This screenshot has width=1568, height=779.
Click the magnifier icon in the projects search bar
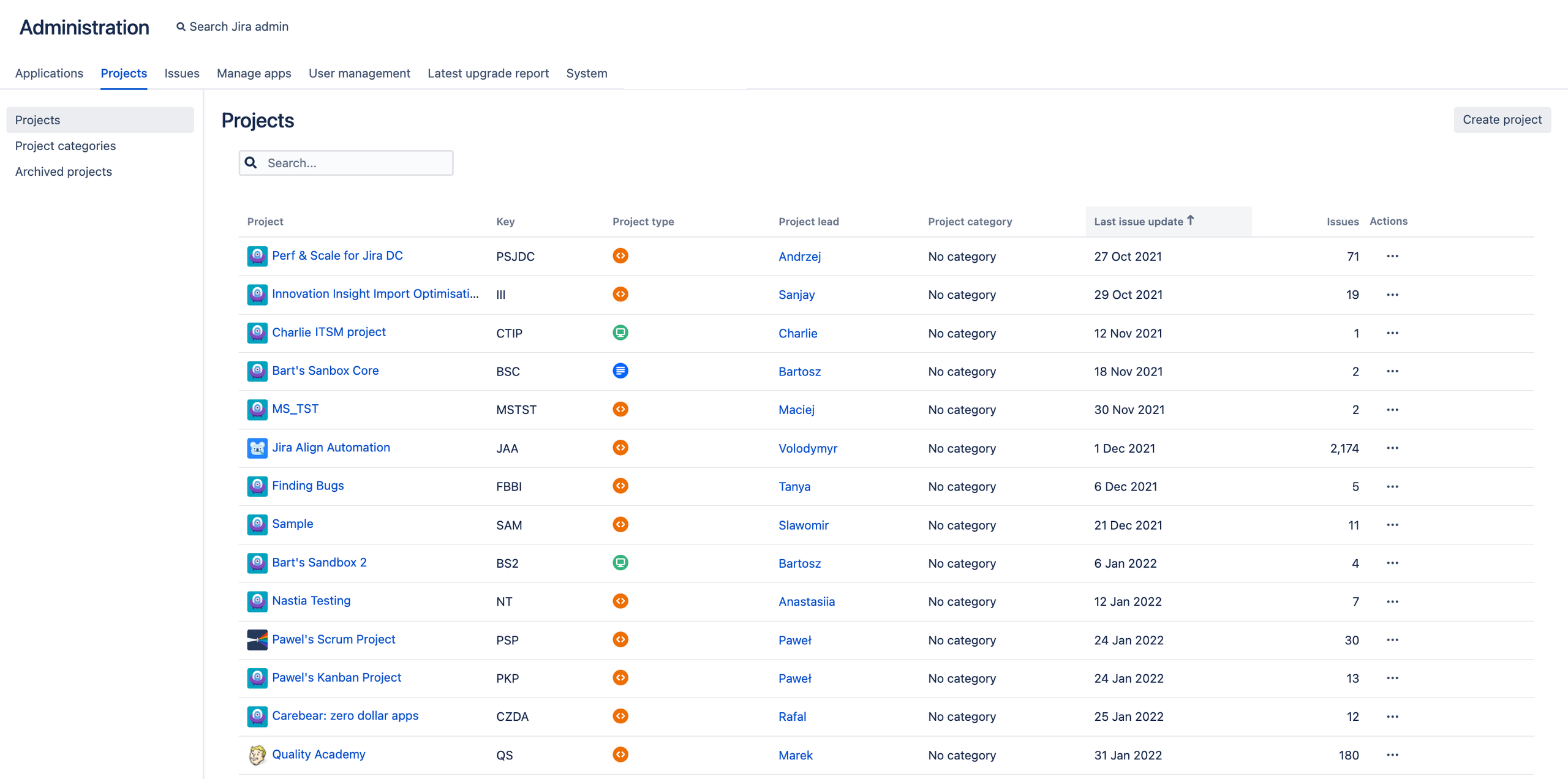coord(251,162)
